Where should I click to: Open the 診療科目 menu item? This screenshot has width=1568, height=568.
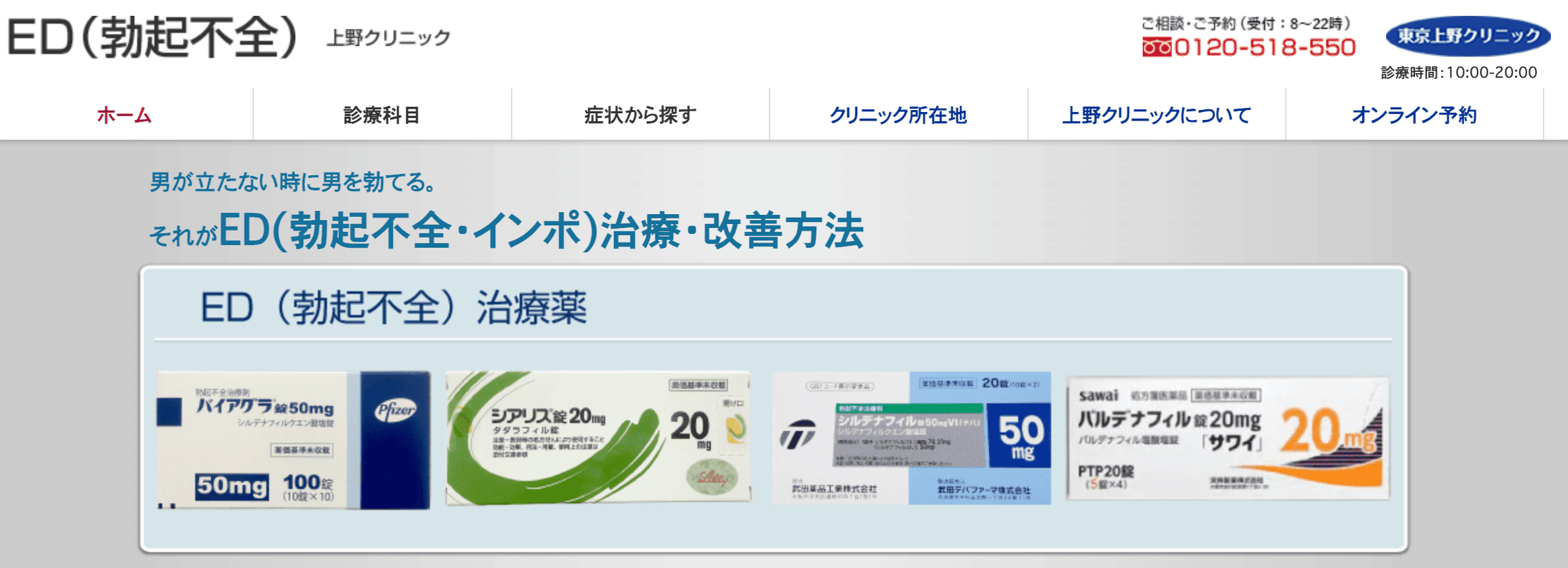[x=382, y=115]
